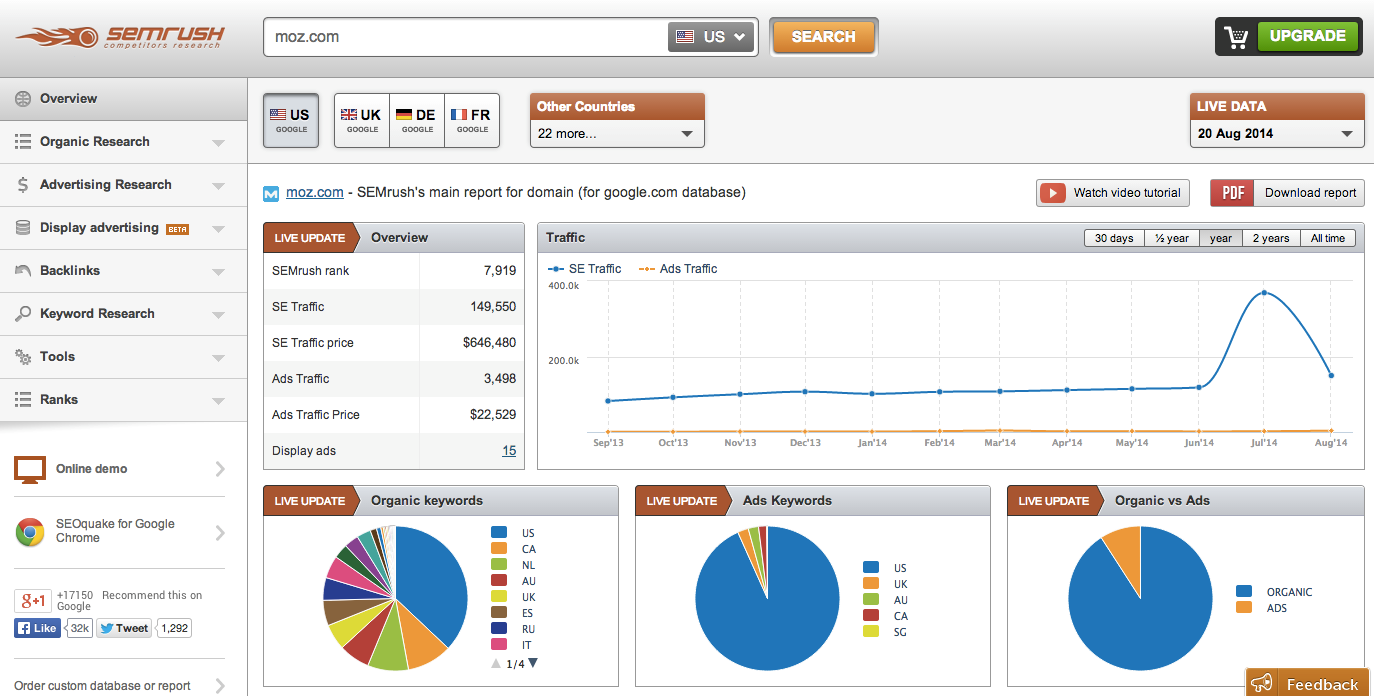
Task: Click the Google +1 button
Action: 33,601
